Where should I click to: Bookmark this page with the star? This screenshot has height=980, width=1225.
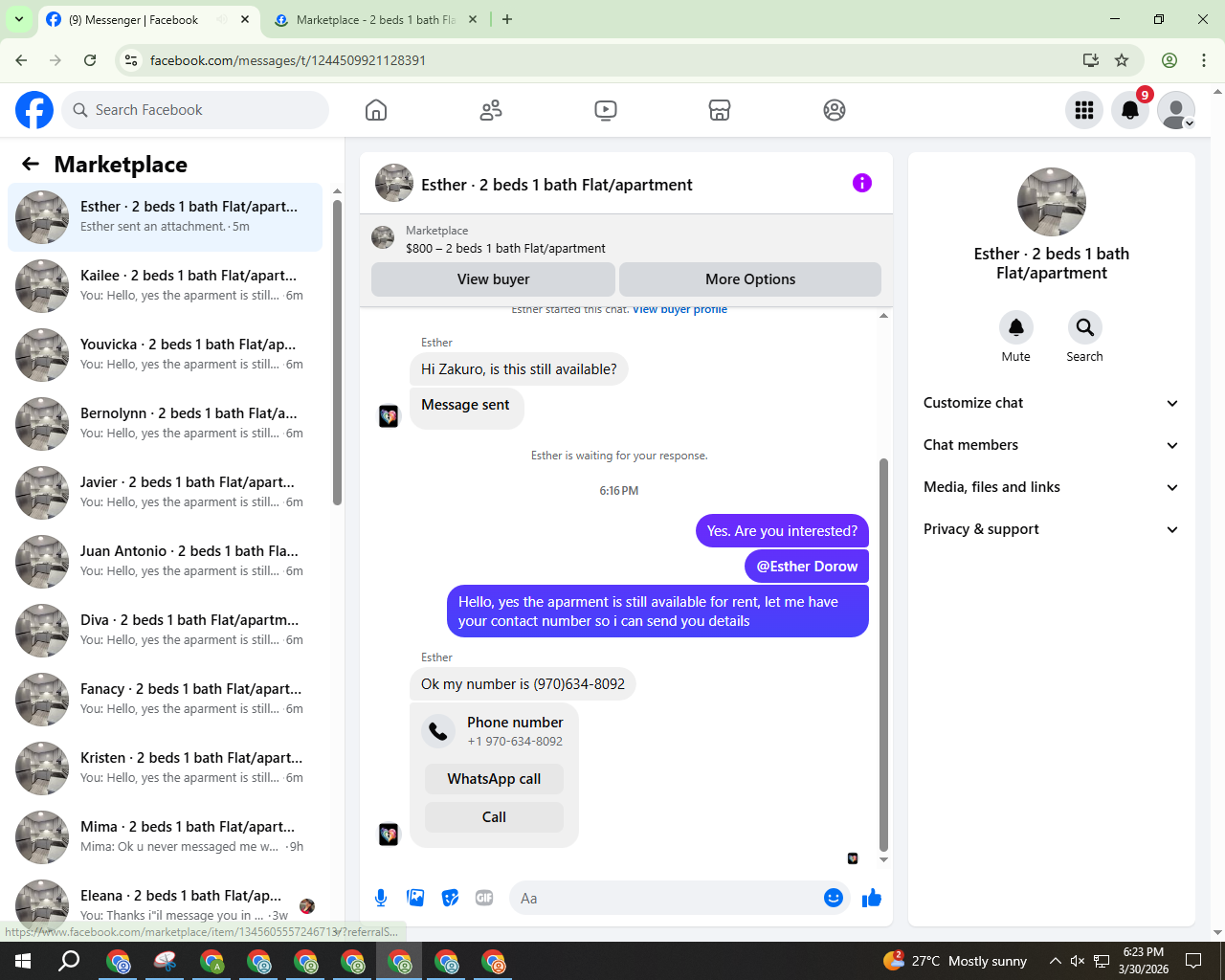[1122, 60]
